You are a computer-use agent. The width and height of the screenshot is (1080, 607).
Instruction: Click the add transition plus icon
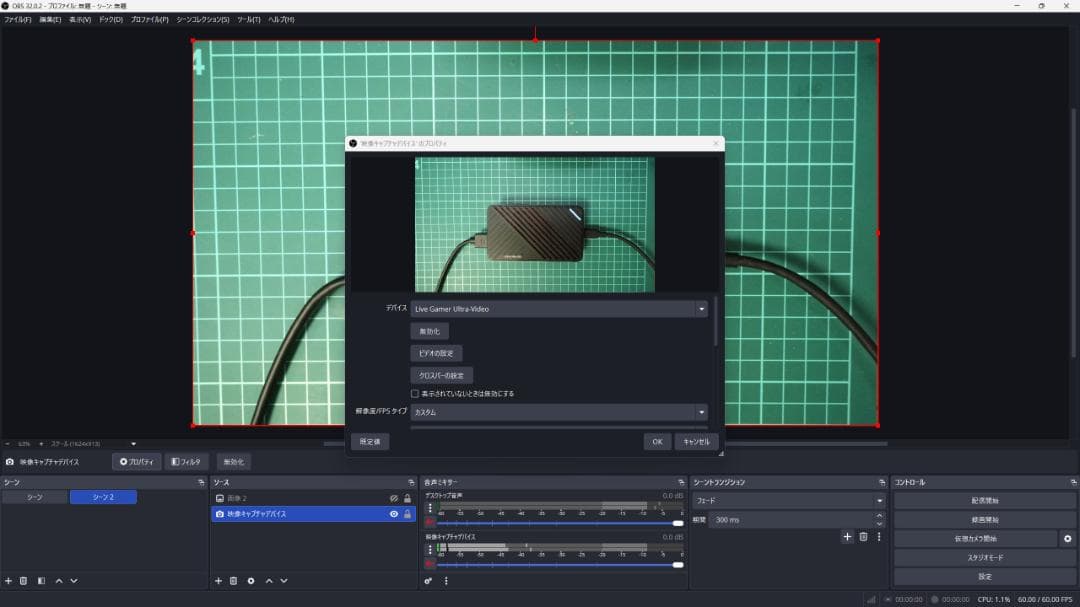pos(847,537)
